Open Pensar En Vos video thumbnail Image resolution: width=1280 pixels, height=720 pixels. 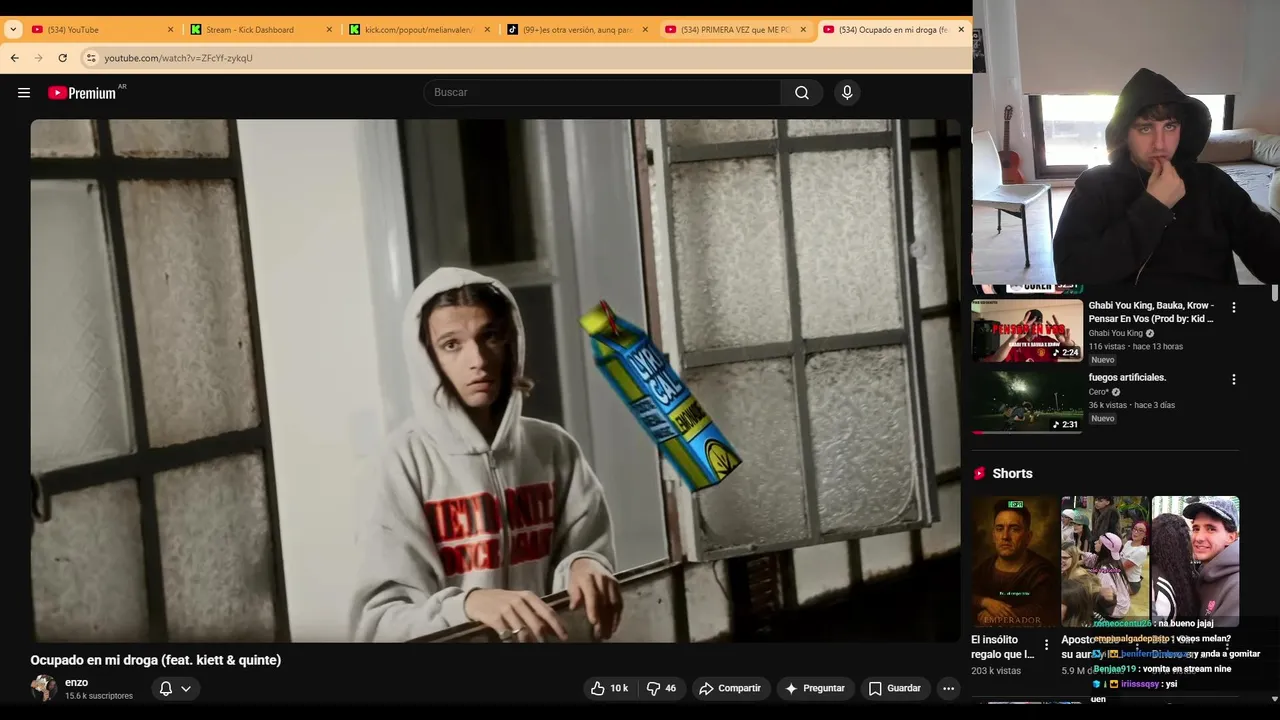coord(1027,330)
